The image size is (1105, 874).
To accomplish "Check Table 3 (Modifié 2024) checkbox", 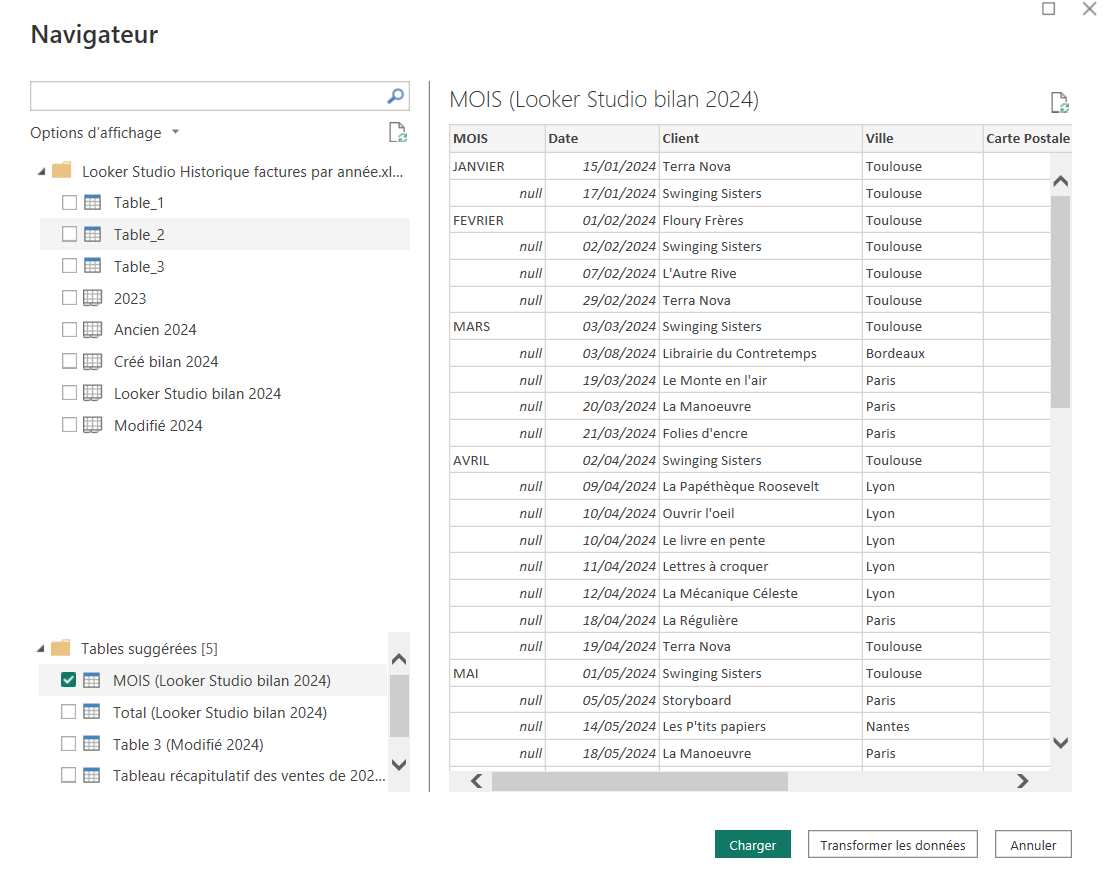I will (x=68, y=744).
